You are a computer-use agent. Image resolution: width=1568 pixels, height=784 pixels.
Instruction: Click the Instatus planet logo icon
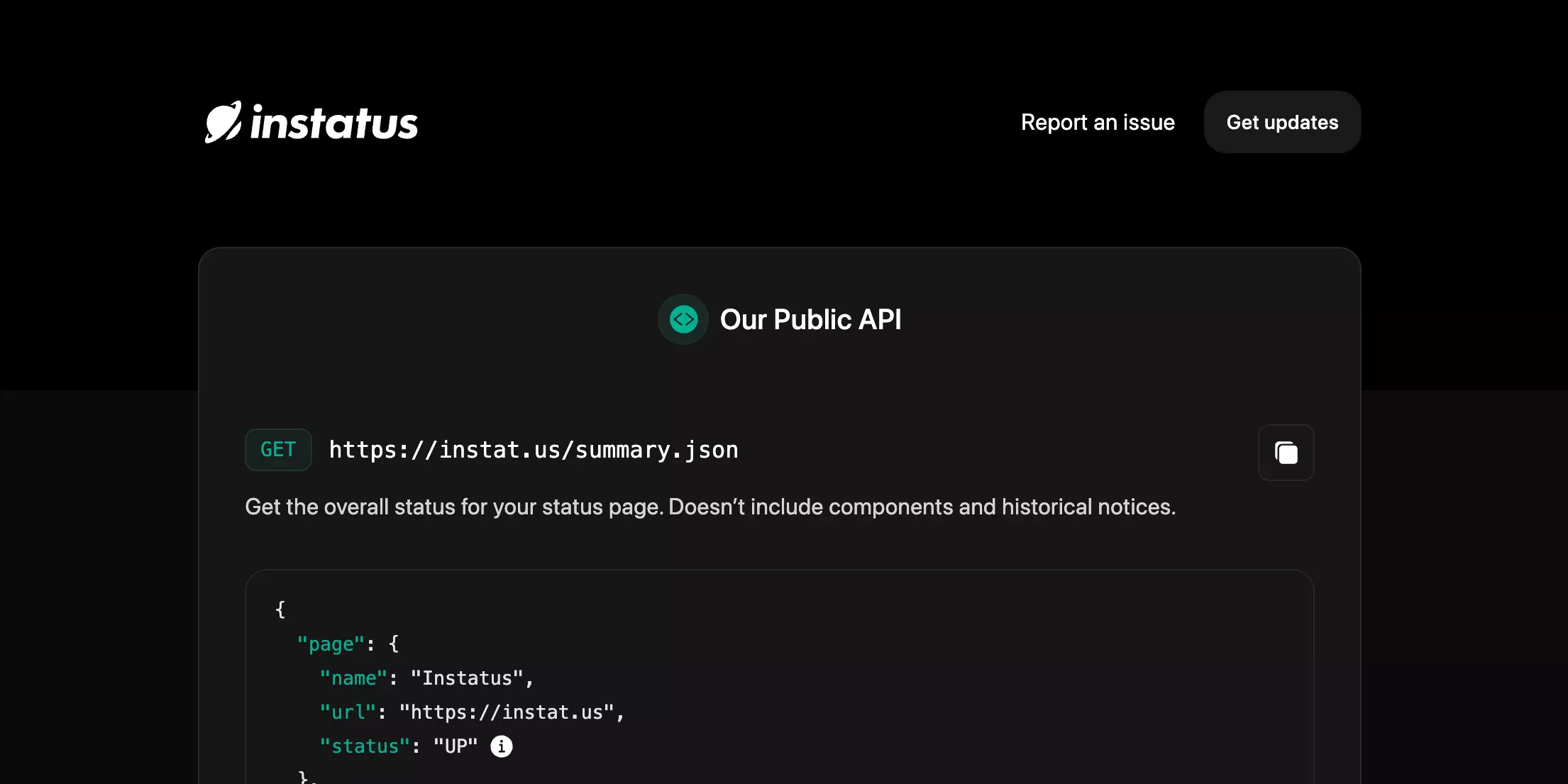[223, 122]
